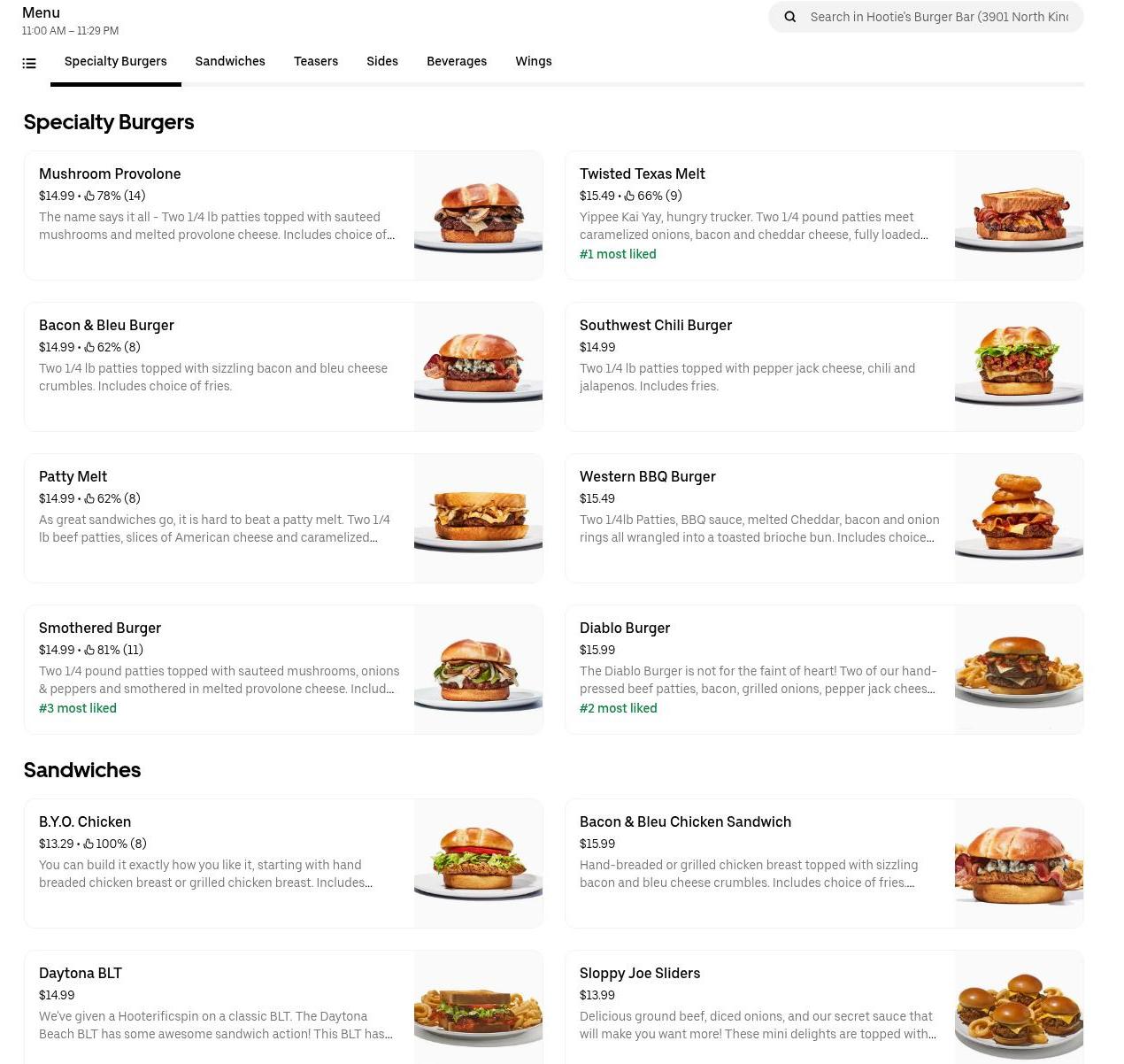Open the menu category list icon
Image resolution: width=1124 pixels, height=1064 pixels.
click(x=29, y=63)
